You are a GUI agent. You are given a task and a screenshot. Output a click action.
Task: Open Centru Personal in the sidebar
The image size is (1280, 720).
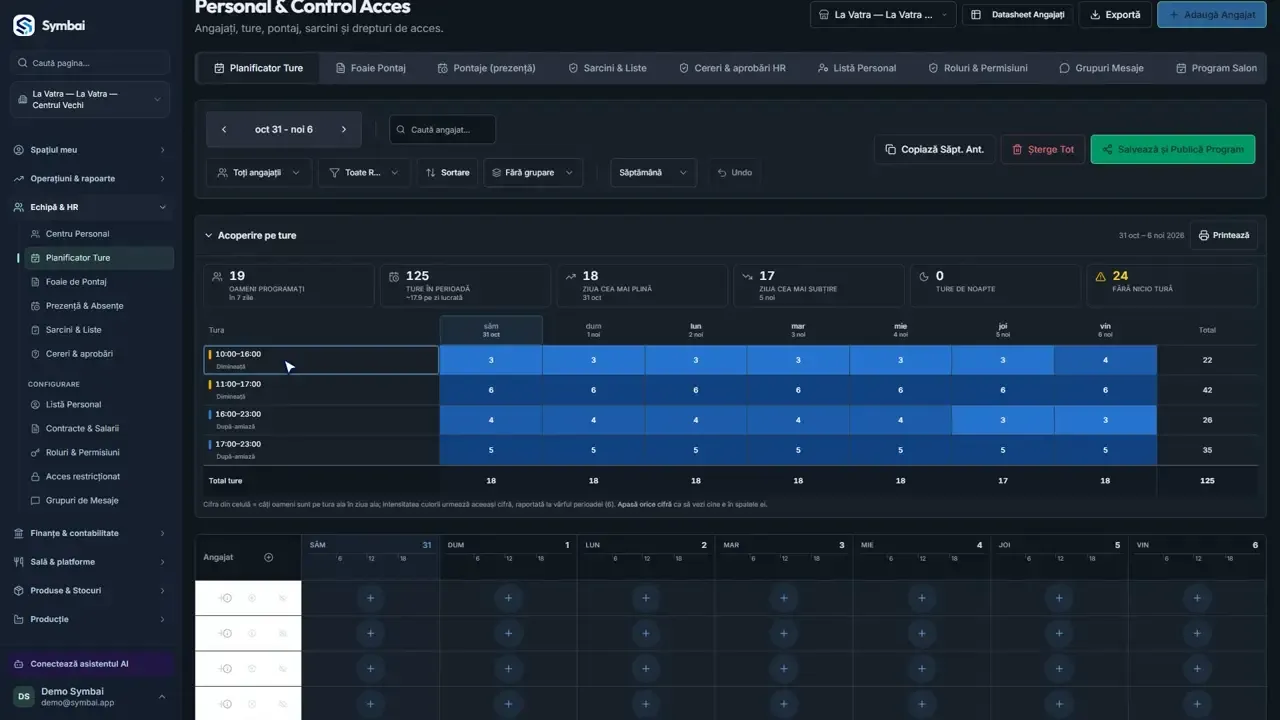98,234
